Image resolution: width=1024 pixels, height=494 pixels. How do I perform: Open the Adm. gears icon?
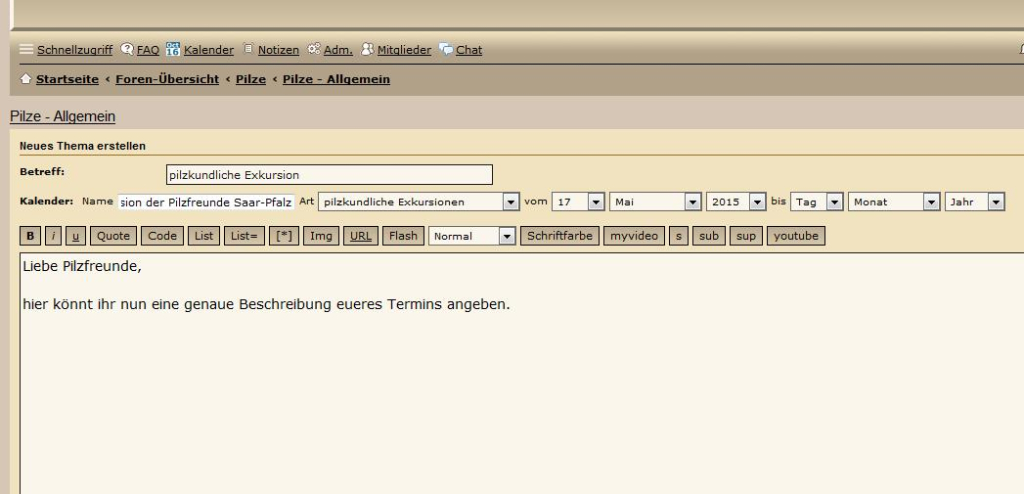(313, 50)
